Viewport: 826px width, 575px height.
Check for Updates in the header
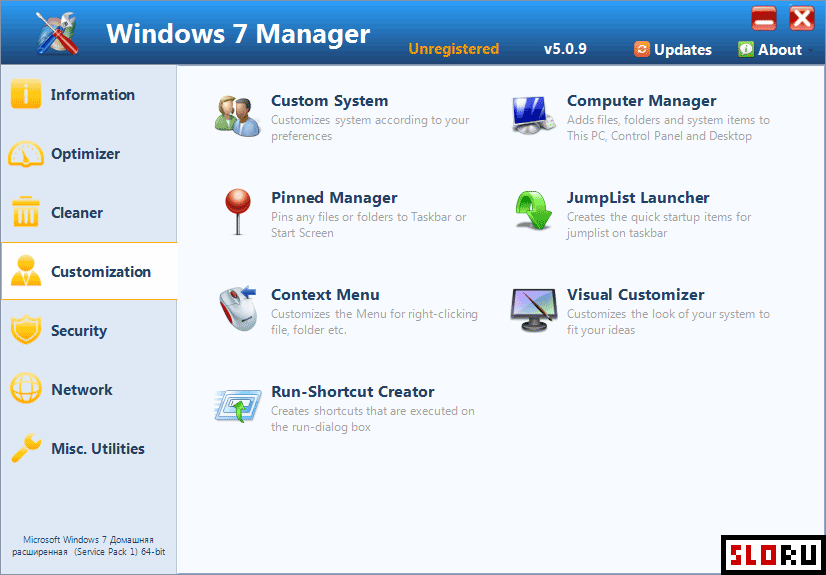tap(673, 50)
